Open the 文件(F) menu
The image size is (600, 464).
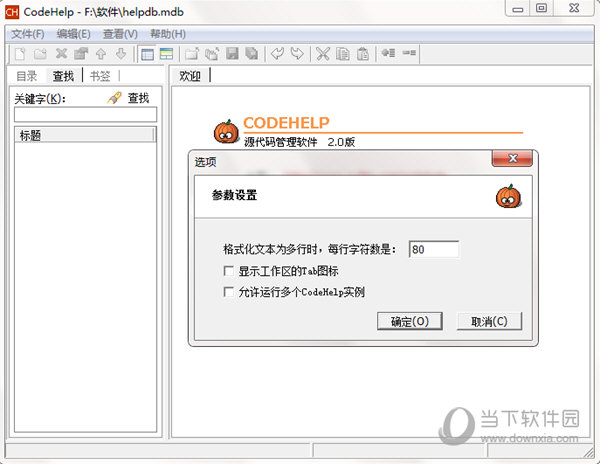(x=28, y=34)
